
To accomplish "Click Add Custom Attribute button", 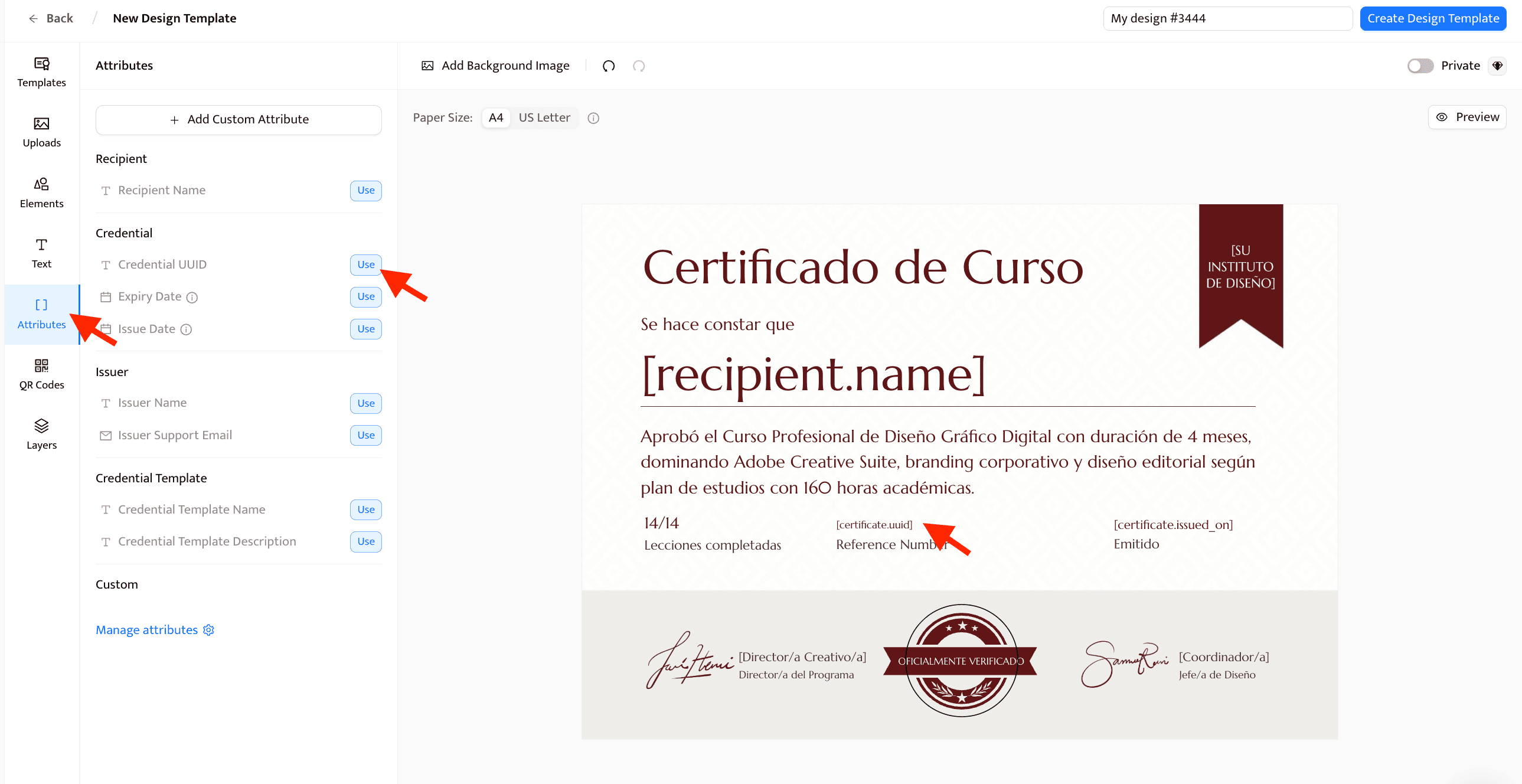I will (x=239, y=119).
